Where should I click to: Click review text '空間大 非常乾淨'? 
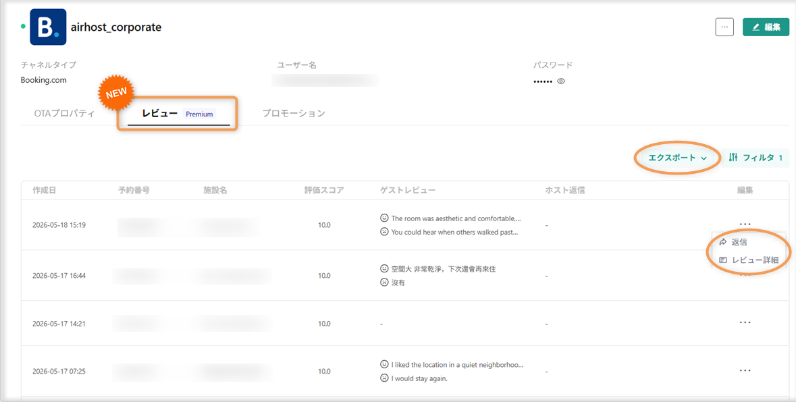(443, 269)
